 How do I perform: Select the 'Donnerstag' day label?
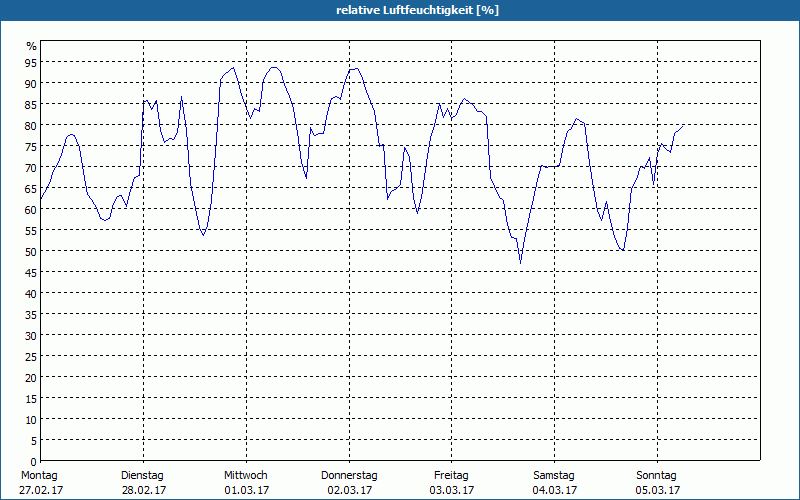pos(349,476)
